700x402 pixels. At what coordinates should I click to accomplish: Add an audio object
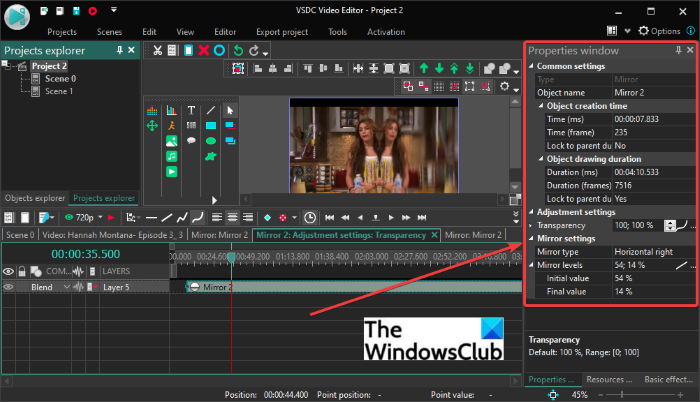[x=171, y=156]
